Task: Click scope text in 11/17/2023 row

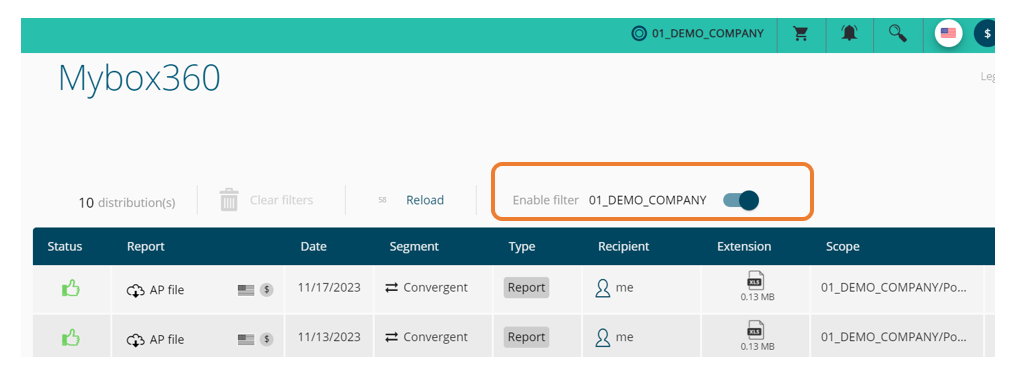Action: (894, 287)
